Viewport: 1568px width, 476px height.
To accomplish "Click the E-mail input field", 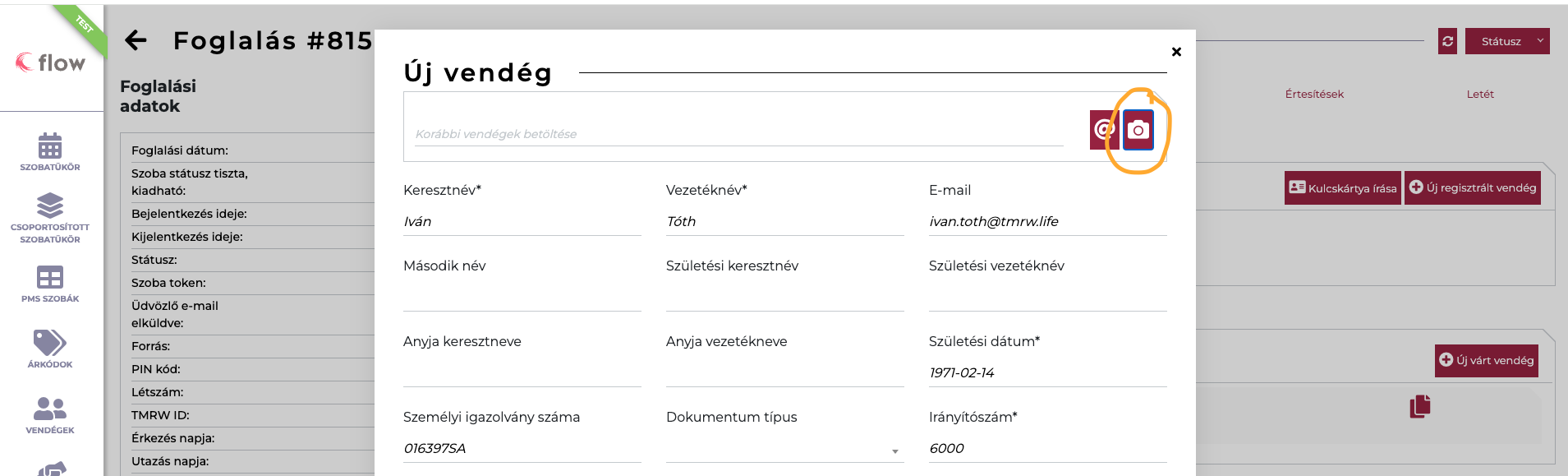I will point(1046,221).
